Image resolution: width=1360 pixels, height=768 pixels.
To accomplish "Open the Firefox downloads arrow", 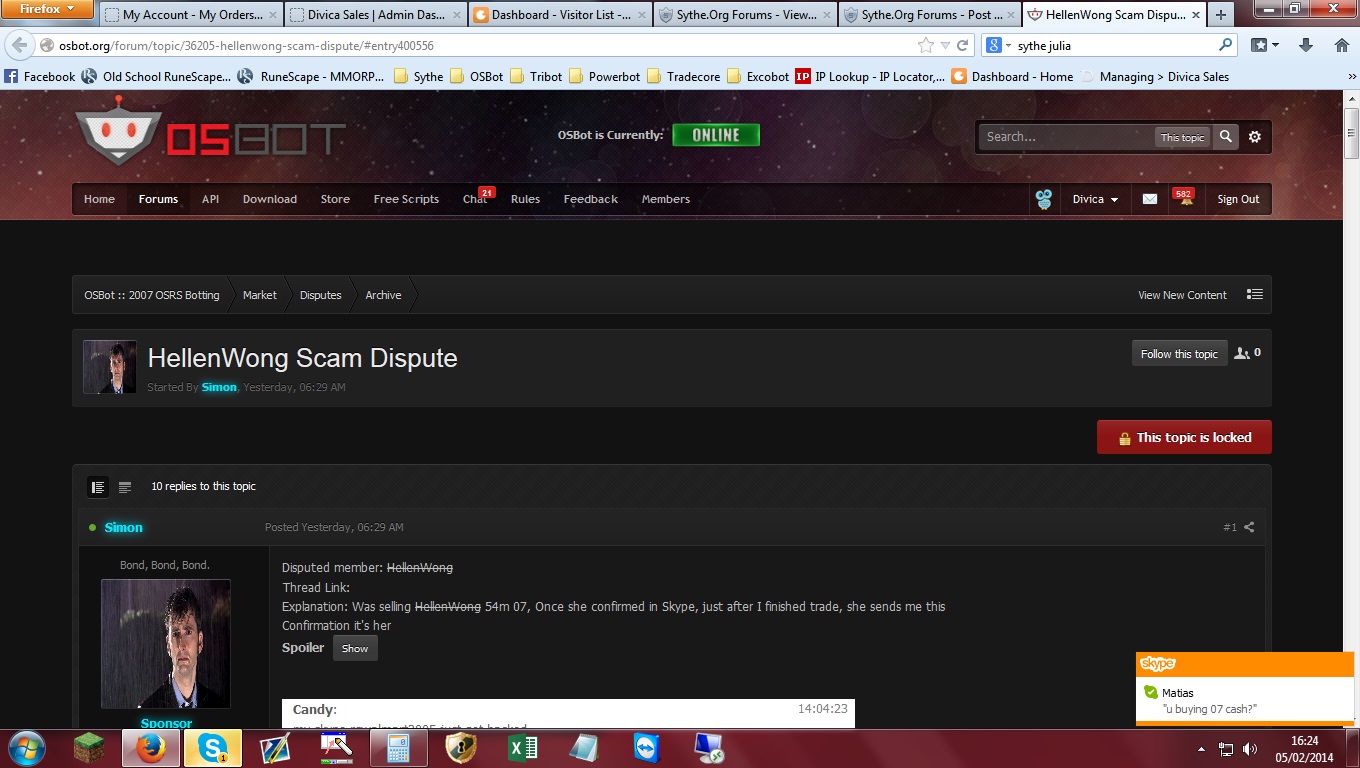I will [1306, 45].
